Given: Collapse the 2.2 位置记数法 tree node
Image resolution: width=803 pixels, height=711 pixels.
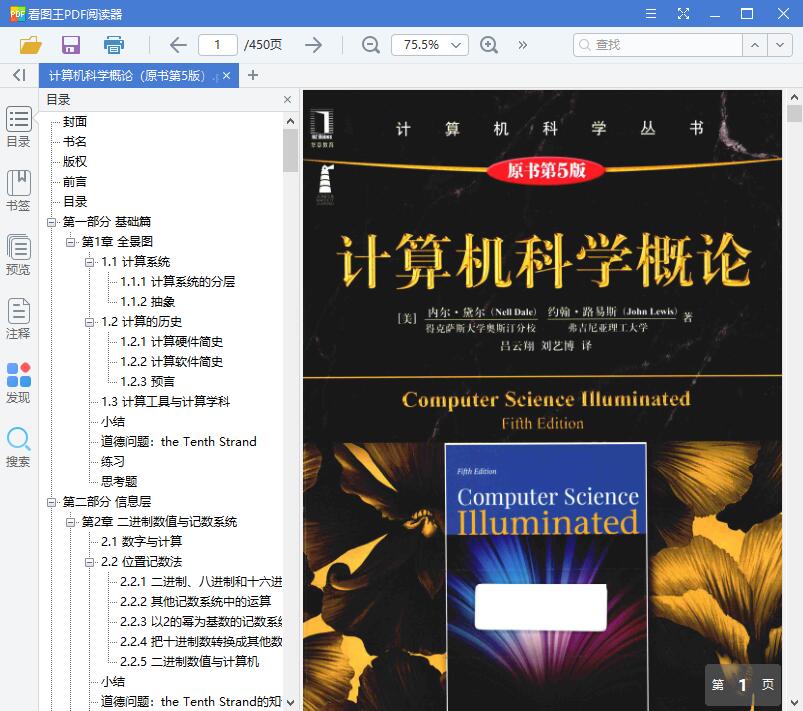Looking at the screenshot, I should (90, 562).
